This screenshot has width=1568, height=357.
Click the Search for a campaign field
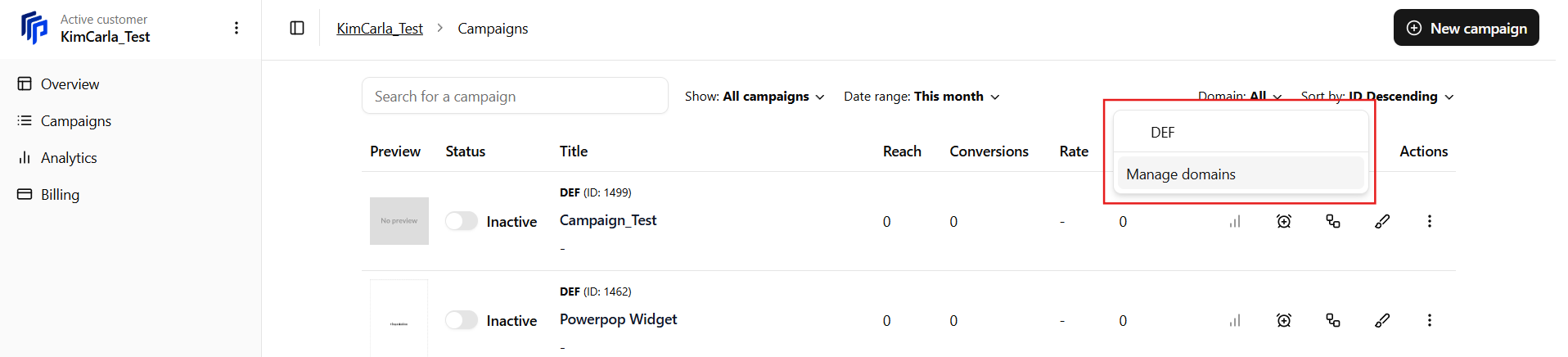coord(515,97)
